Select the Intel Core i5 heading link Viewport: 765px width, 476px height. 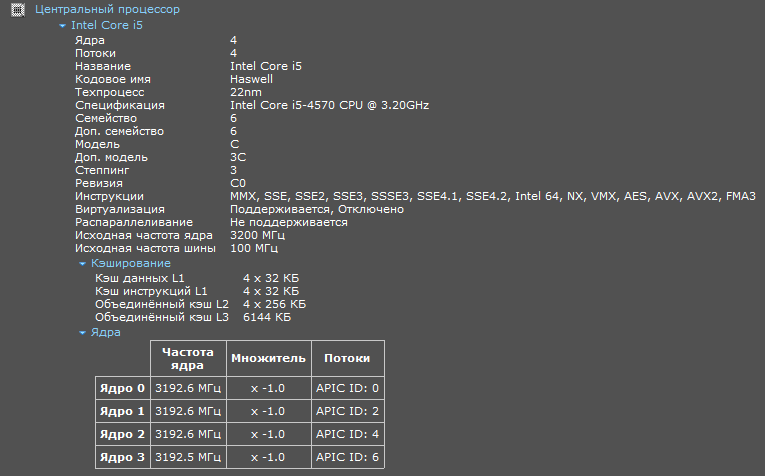pos(107,25)
